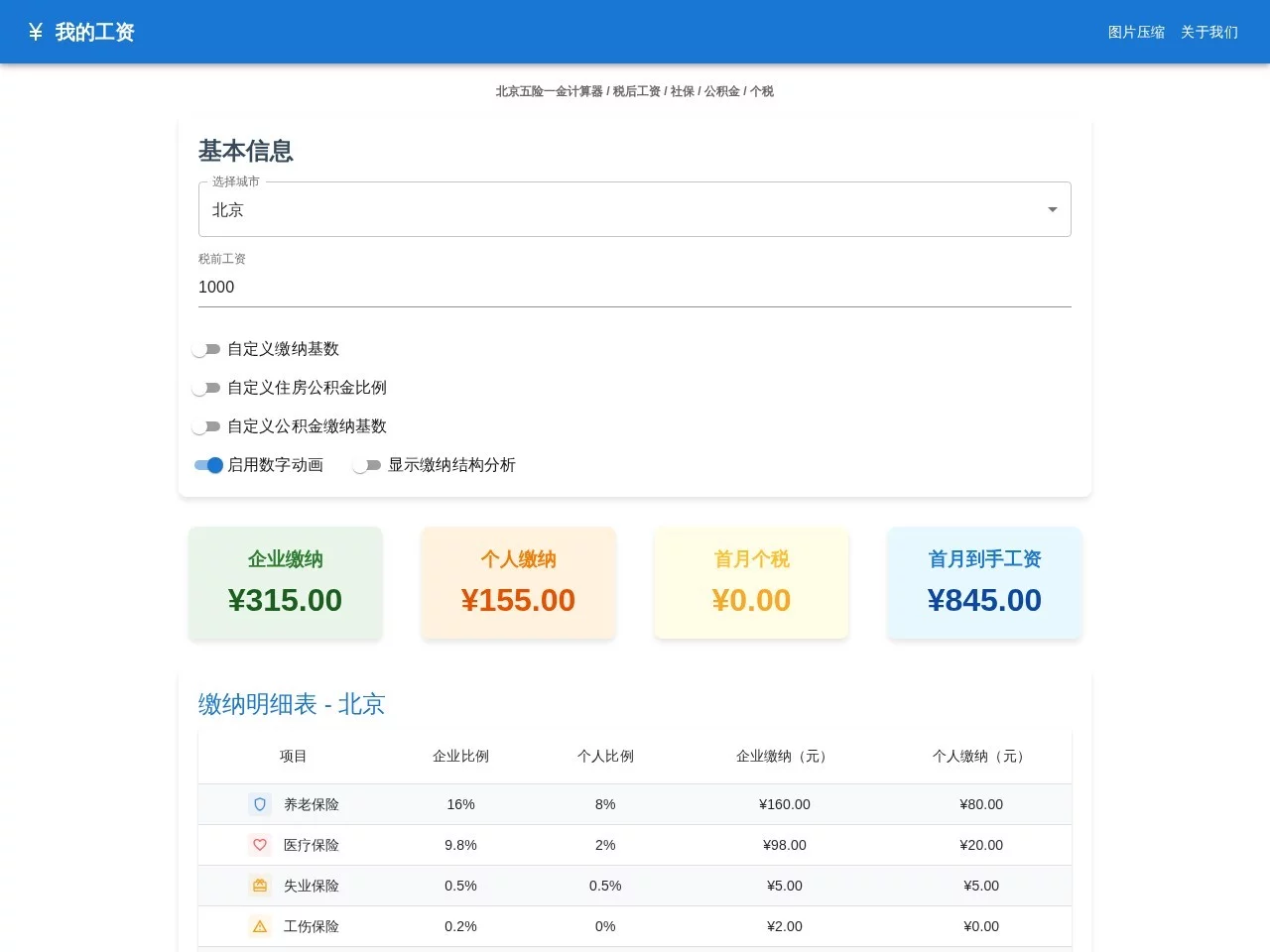Select the 首月到手工资 summary card
Screen dimensions: 1270x952
click(x=984, y=583)
